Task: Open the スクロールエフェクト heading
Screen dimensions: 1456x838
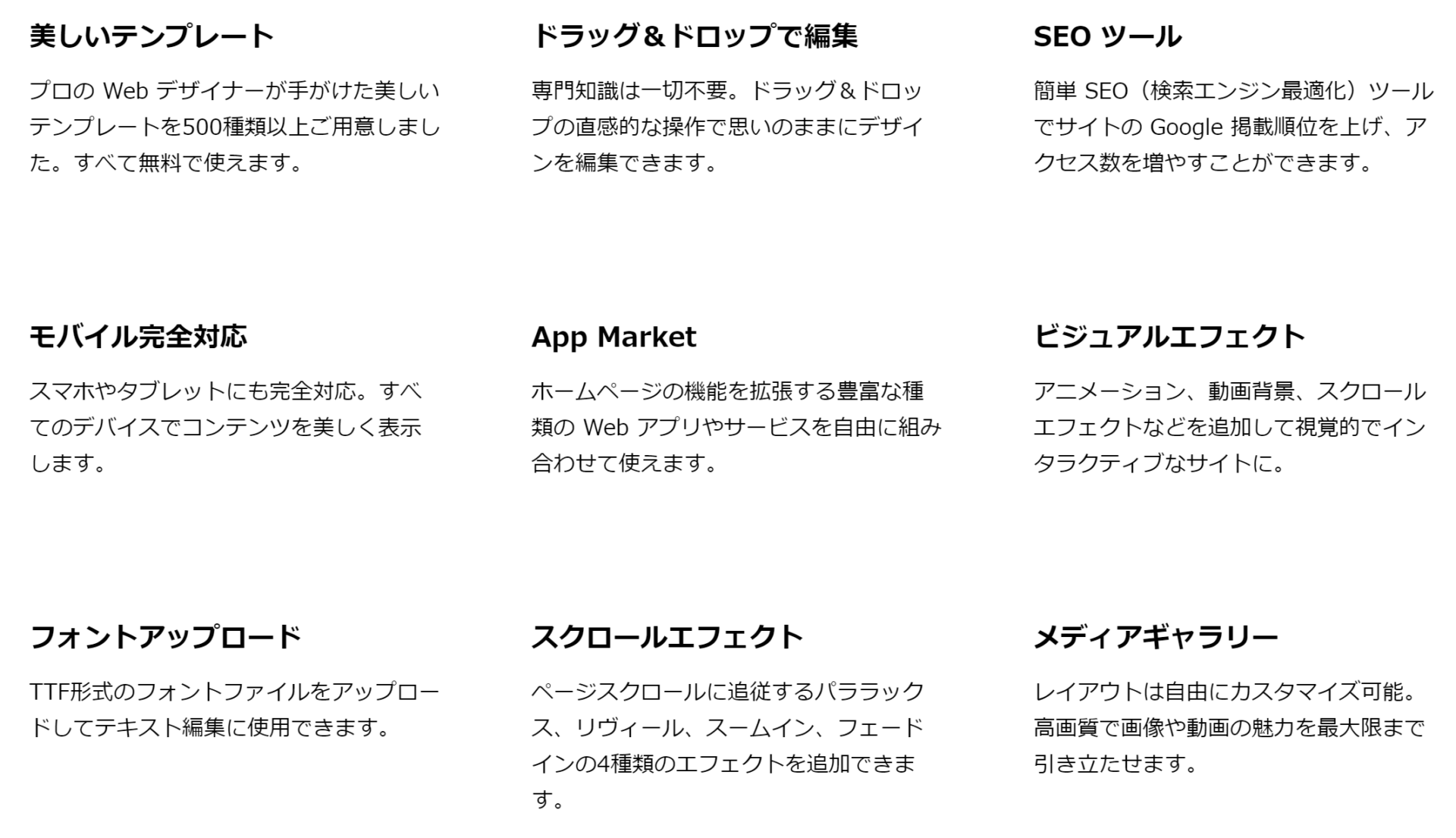Action: pos(667,637)
